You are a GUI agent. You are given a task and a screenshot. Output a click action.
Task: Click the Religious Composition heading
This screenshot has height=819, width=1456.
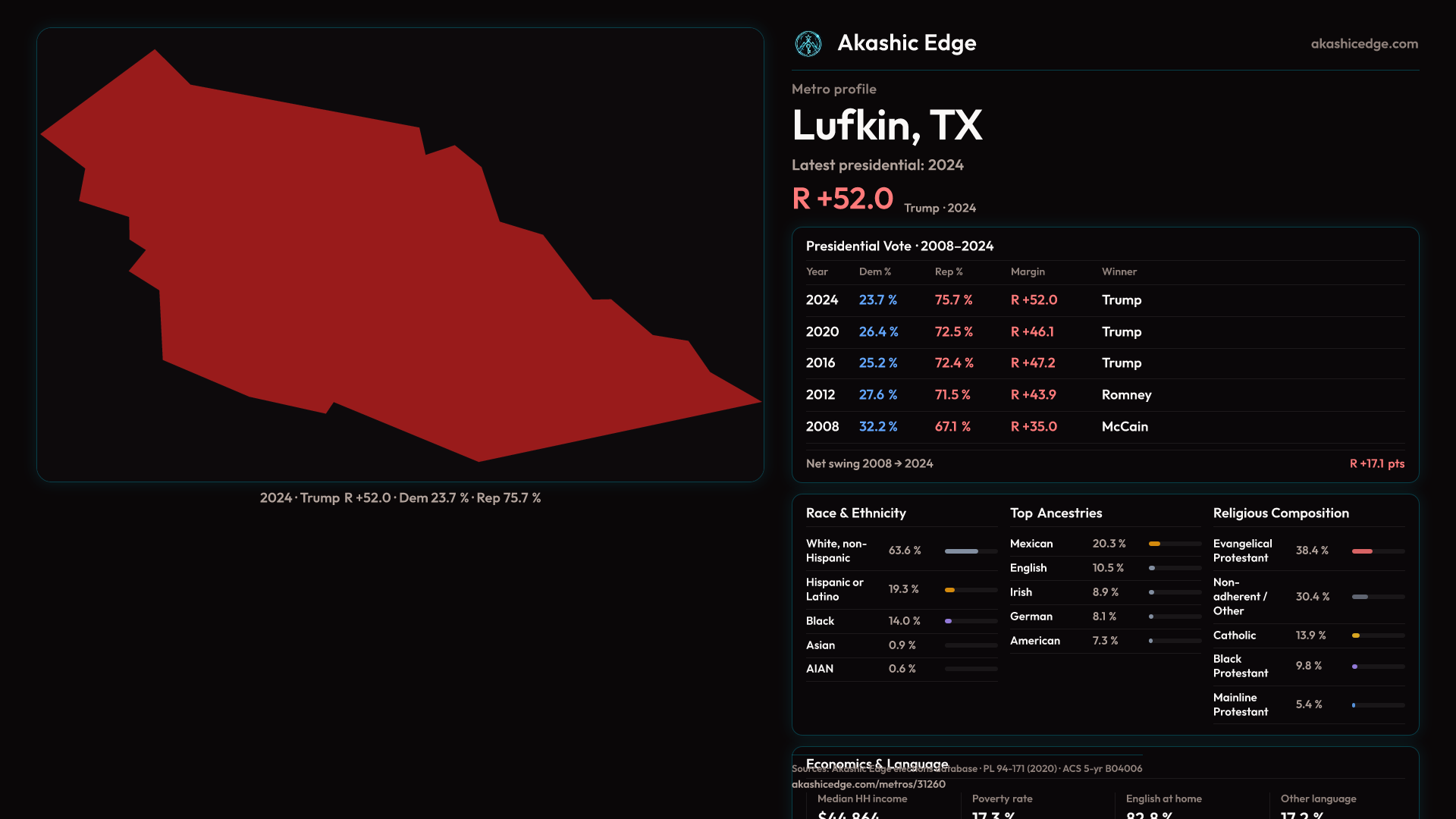coord(1280,513)
